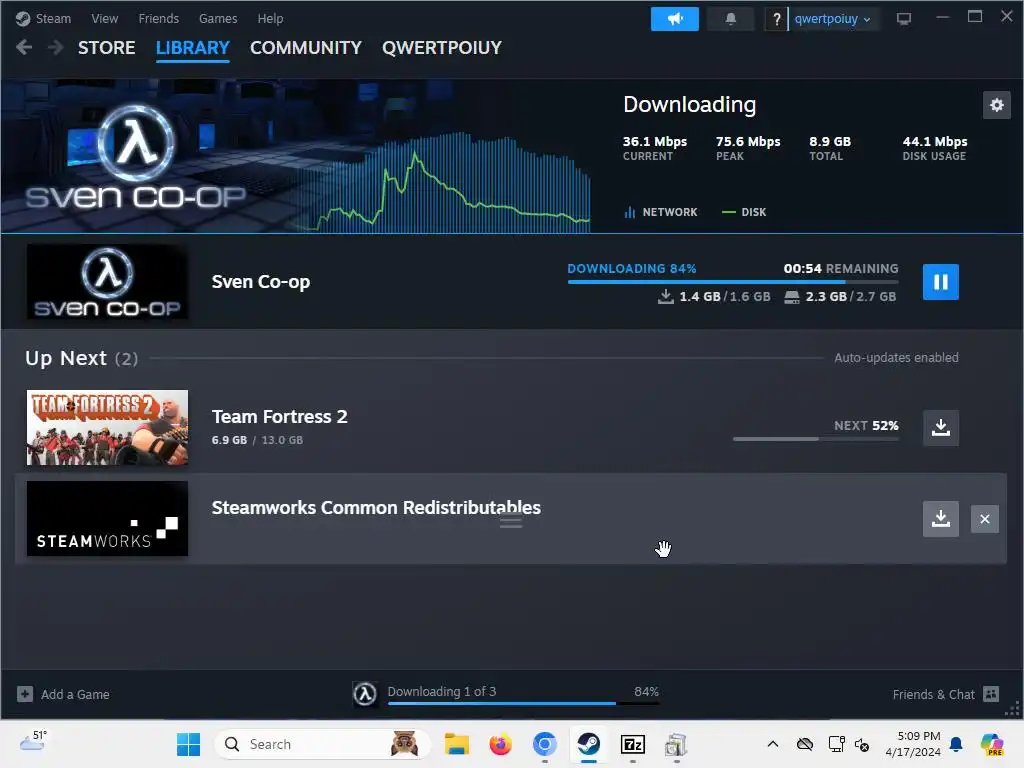Click the bottom bar Sven Co-op icon
The image size is (1024, 768).
point(365,694)
